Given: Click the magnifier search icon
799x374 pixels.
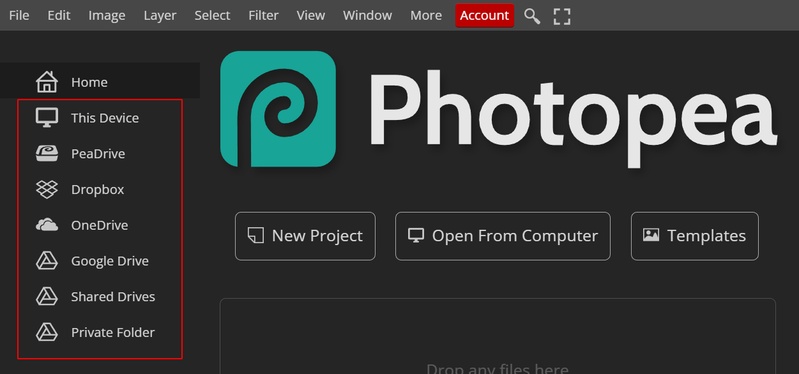Looking at the screenshot, I should coord(532,16).
